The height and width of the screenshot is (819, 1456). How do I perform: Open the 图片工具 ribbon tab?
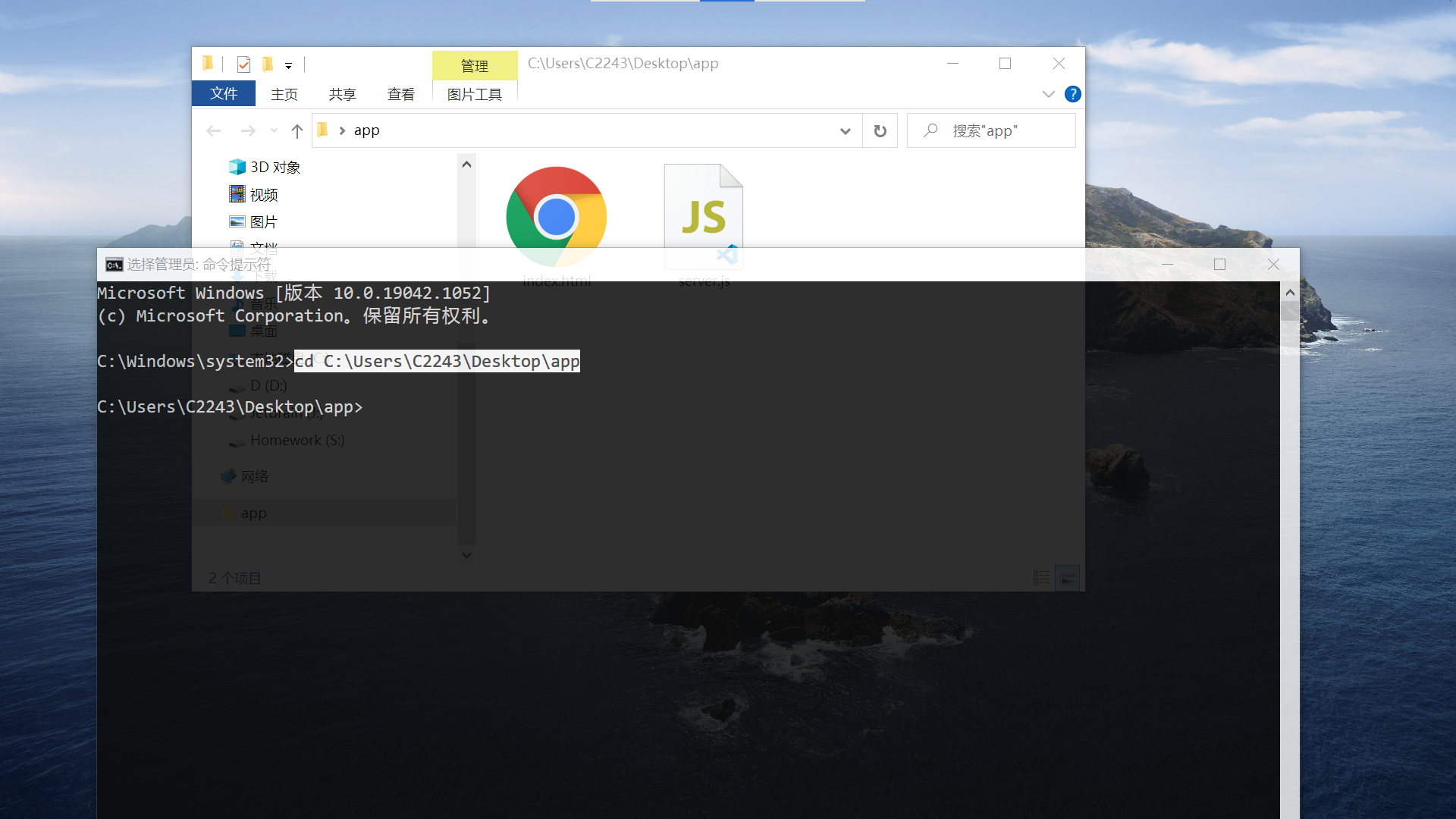tap(475, 94)
